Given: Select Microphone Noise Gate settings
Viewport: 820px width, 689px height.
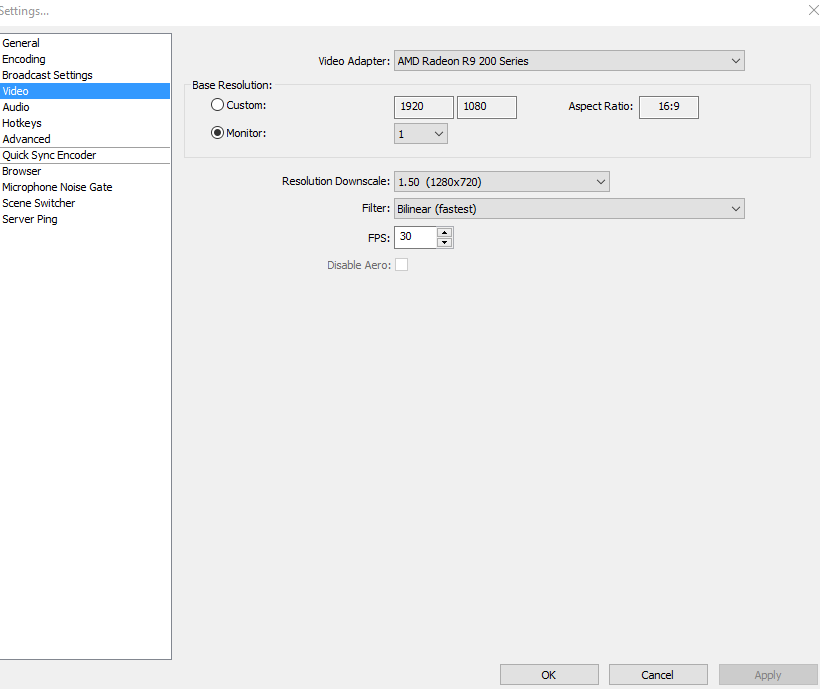Looking at the screenshot, I should click(x=57, y=187).
